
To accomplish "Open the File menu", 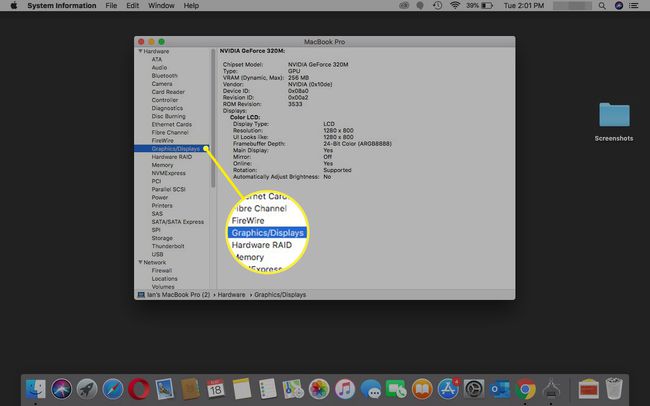I will tap(111, 6).
